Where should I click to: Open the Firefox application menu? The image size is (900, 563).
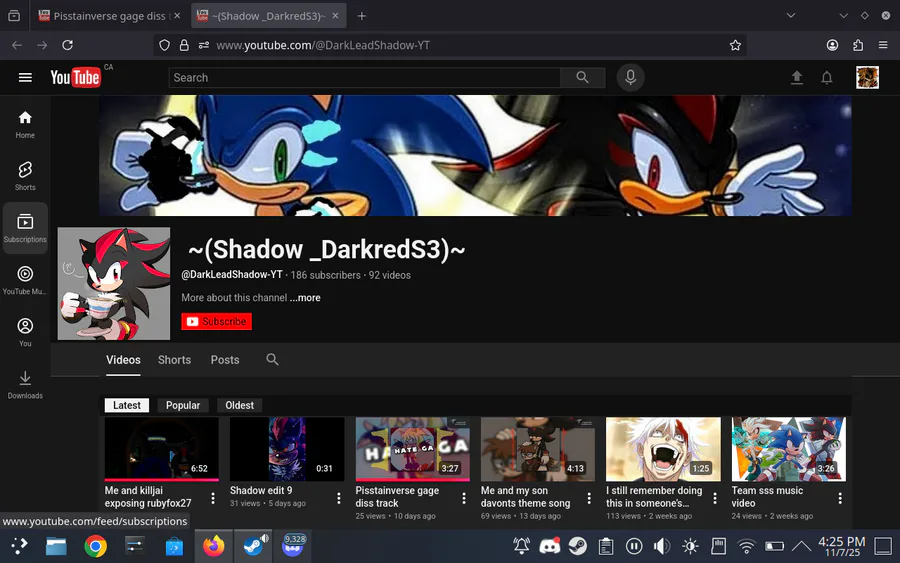(x=883, y=45)
